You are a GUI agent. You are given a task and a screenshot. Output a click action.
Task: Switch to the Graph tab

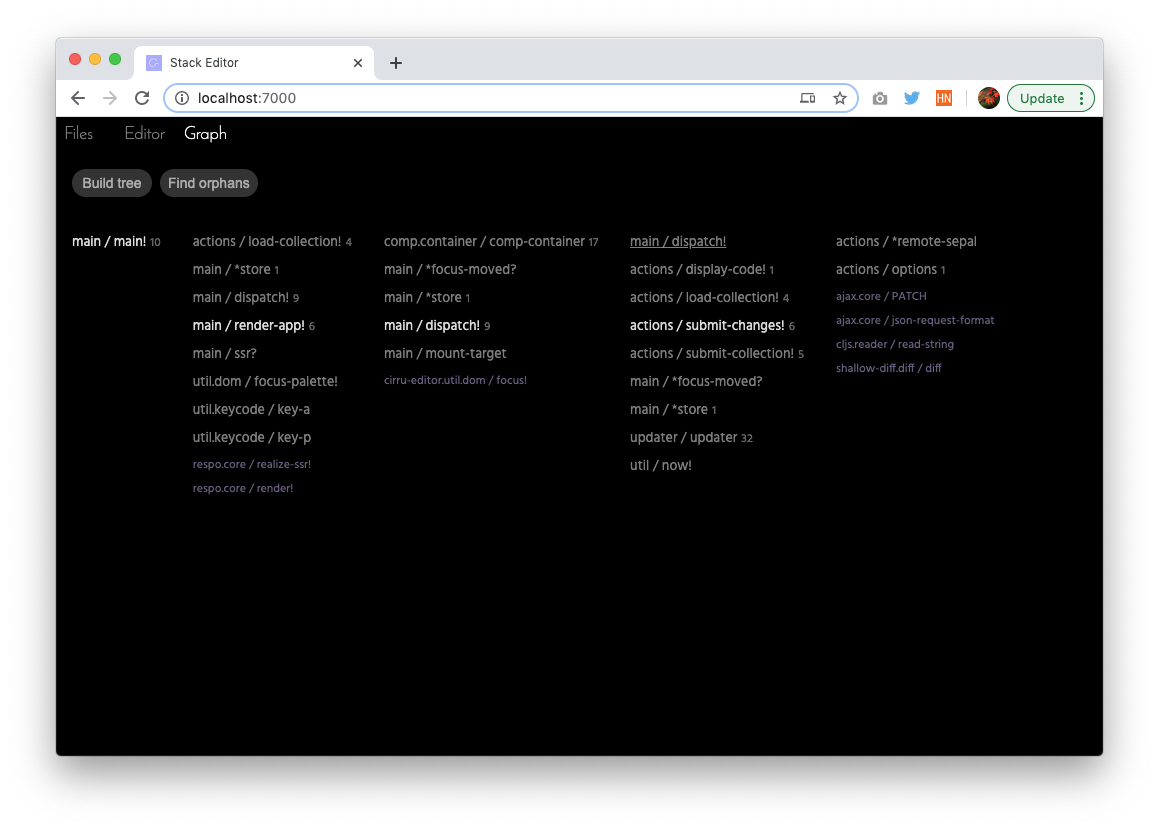pyautogui.click(x=205, y=134)
